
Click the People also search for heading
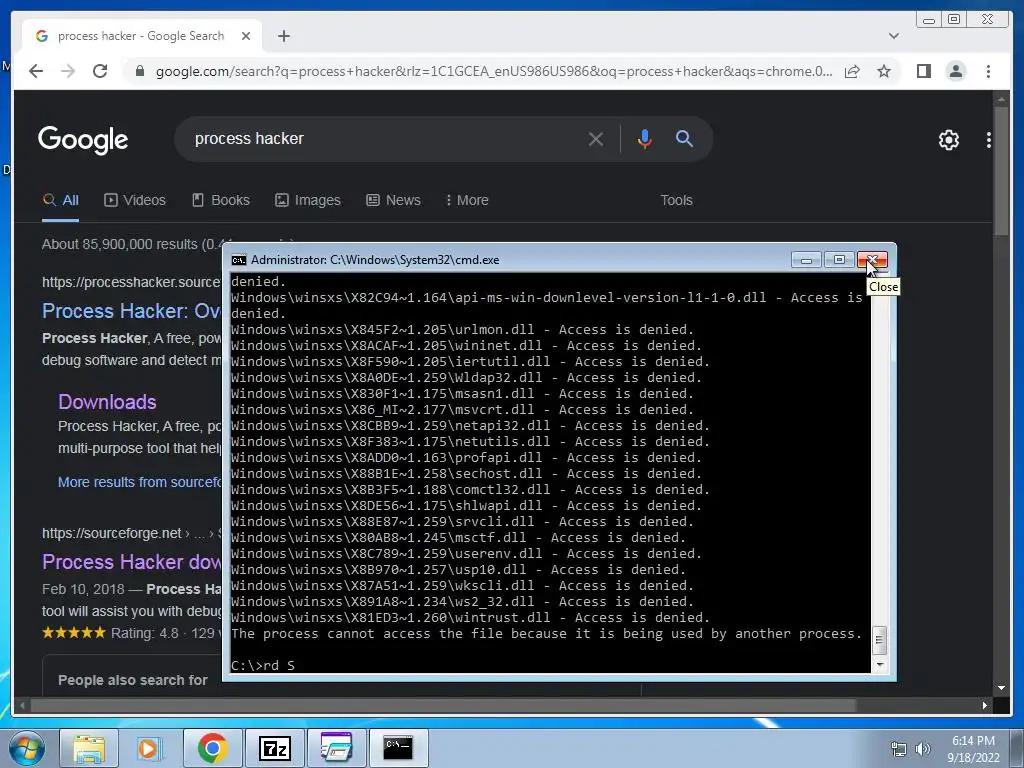(x=133, y=680)
